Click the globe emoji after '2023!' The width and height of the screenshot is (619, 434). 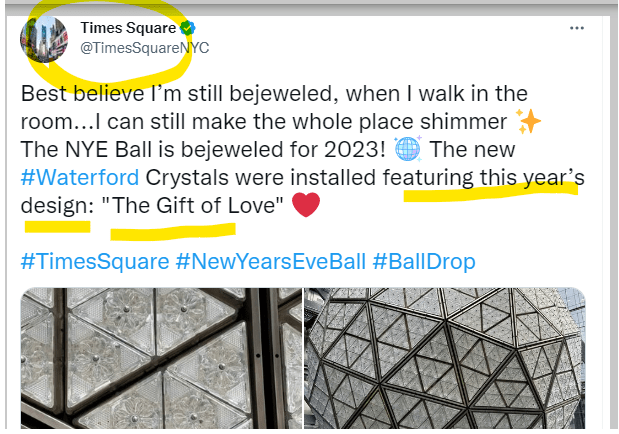click(x=409, y=151)
